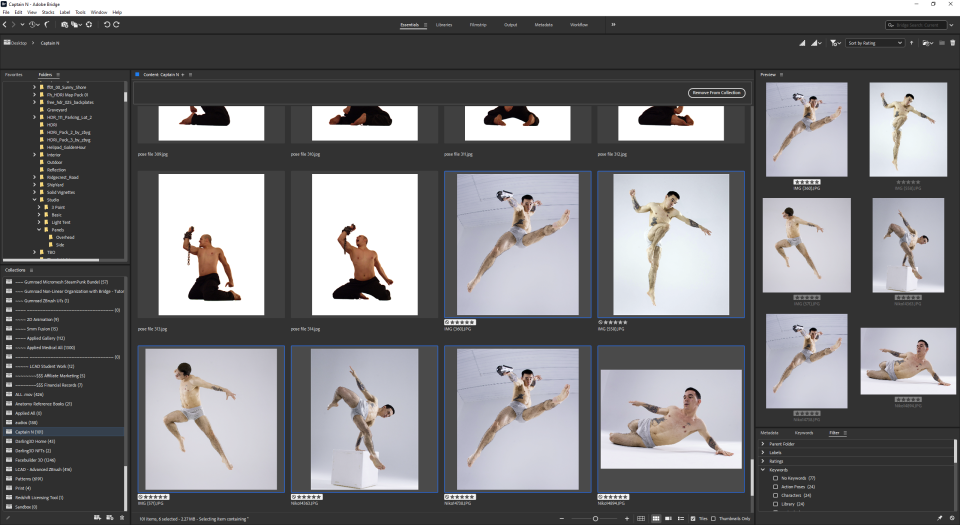The image size is (960, 525).
Task: Click Remove From Collection button
Action: tap(716, 92)
